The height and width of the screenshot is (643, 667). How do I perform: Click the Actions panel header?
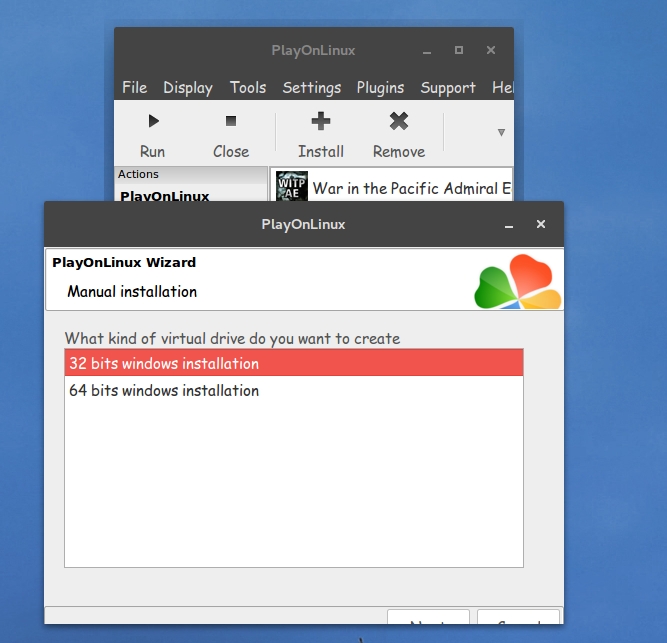click(191, 174)
